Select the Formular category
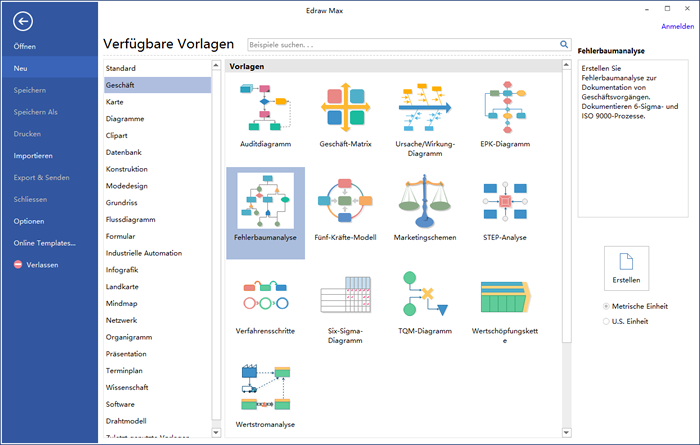This screenshot has width=700, height=445. [157, 236]
